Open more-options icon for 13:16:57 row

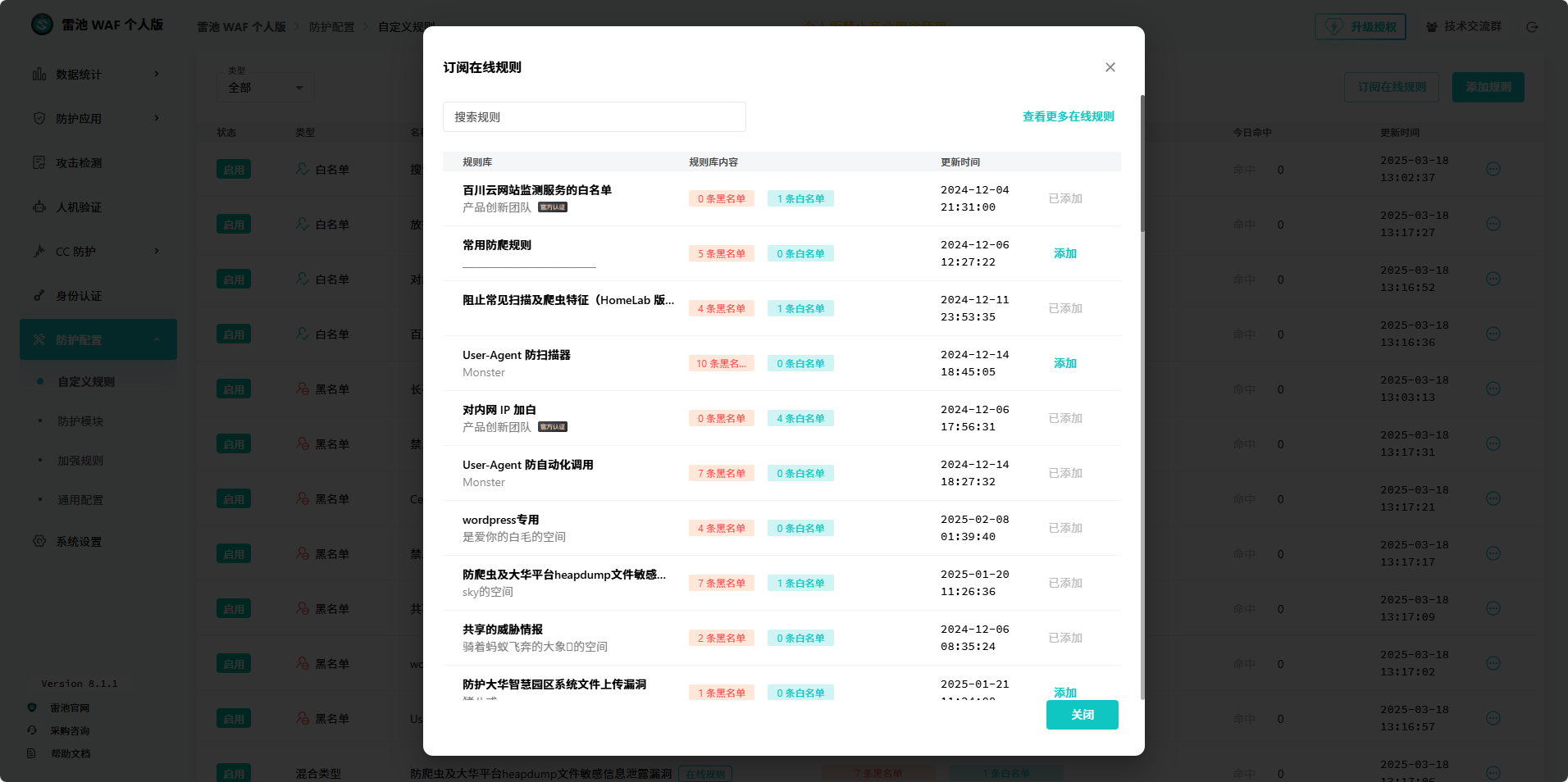coord(1493,718)
